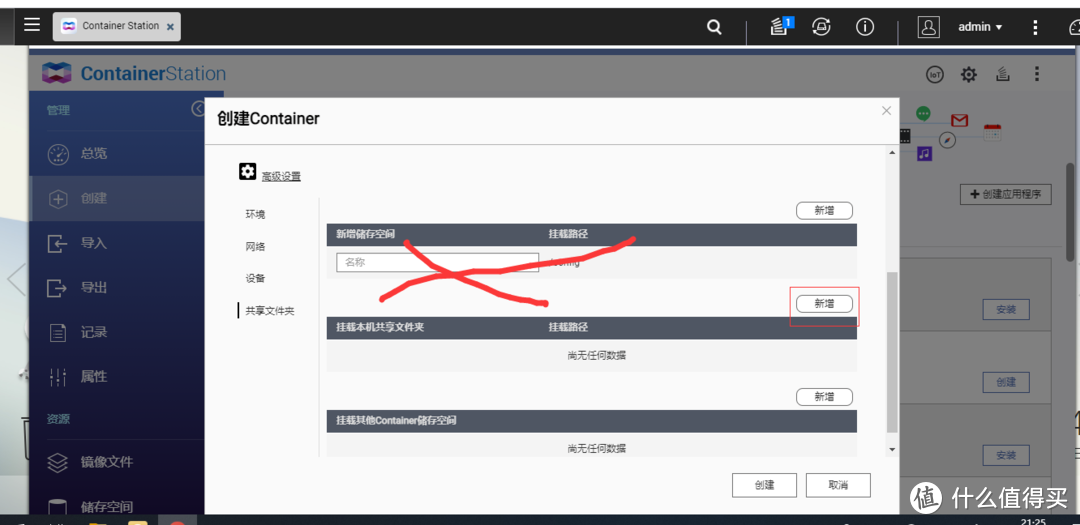Viewport: 1080px width, 525px height.
Task: Open background tasks icon with badge
Action: point(780,26)
